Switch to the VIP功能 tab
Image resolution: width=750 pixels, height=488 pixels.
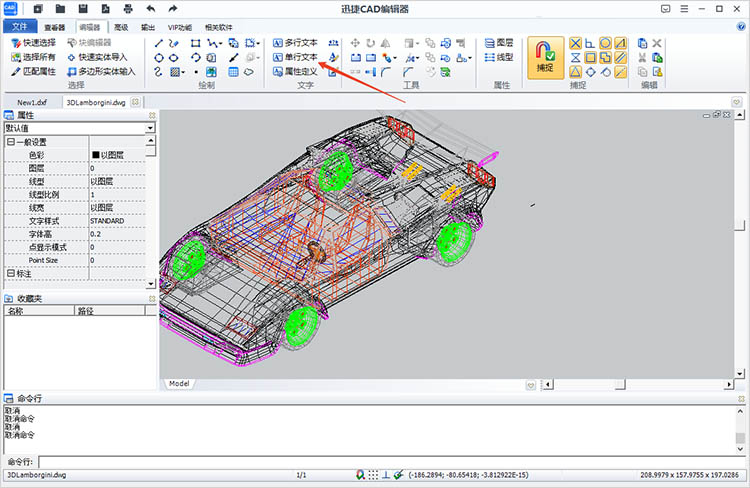click(x=180, y=27)
